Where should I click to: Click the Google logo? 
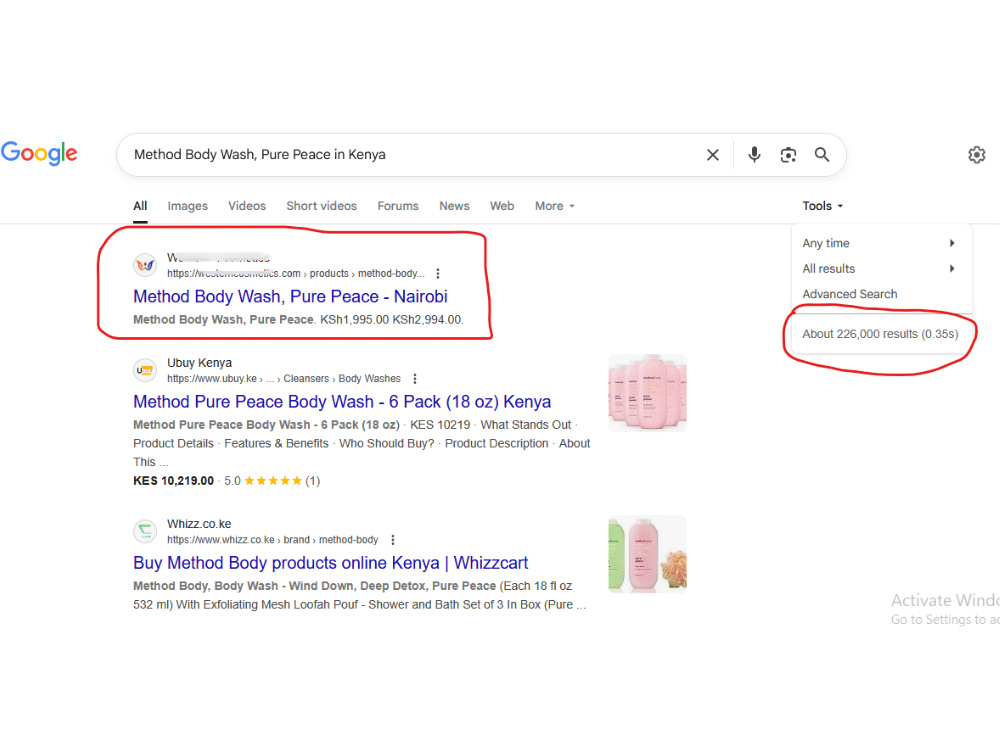point(39,153)
